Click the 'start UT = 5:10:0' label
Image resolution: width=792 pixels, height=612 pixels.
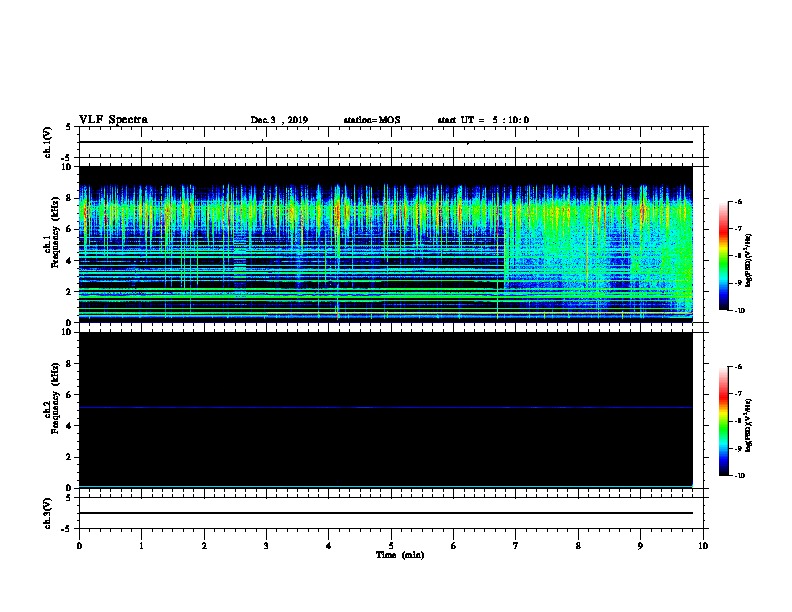point(483,120)
